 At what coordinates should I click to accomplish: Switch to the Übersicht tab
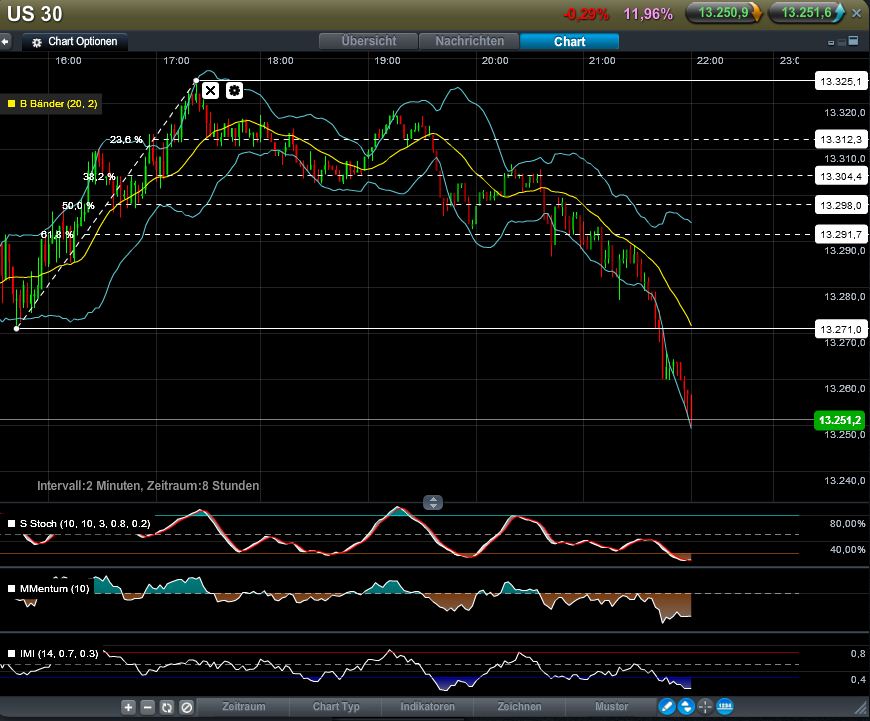(368, 41)
